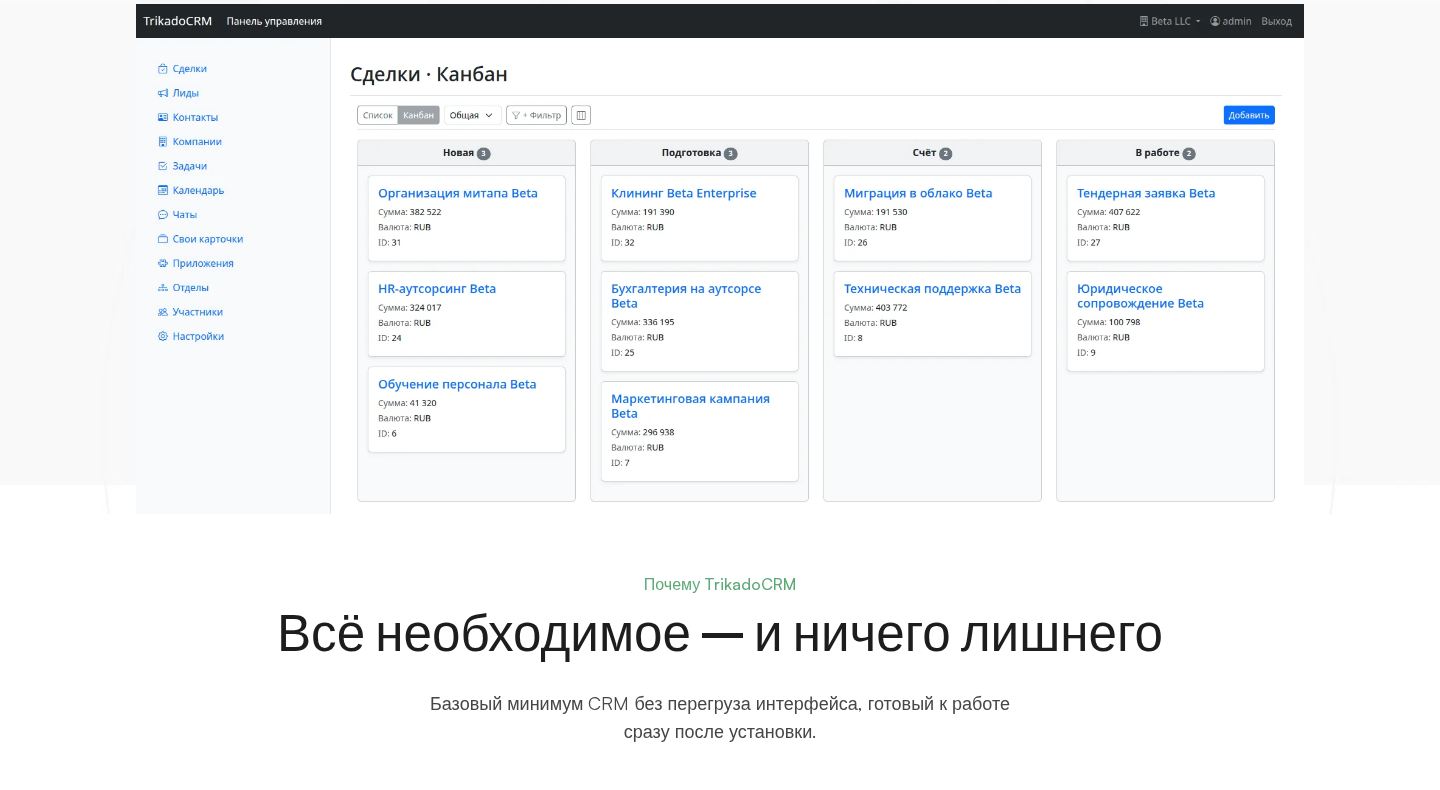Click the count badge on Счёт column
Viewport: 1440px width, 790px height.
(x=946, y=154)
